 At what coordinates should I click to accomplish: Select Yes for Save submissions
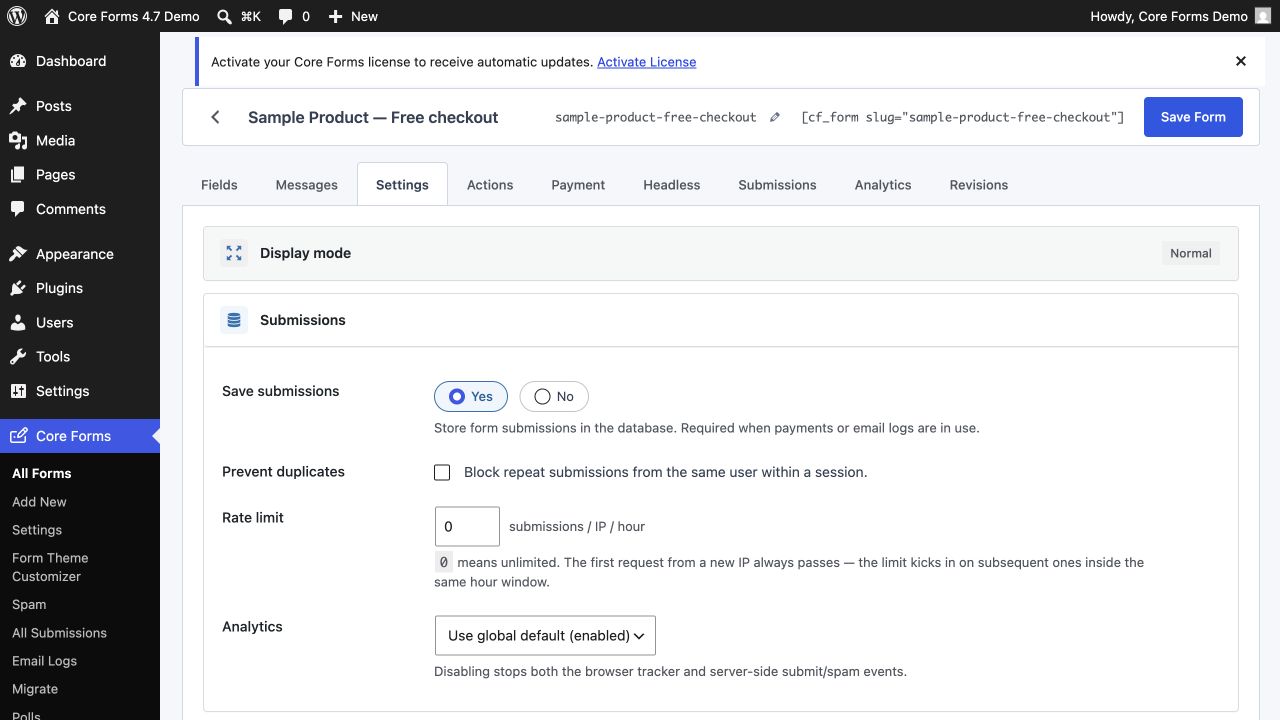(x=471, y=397)
